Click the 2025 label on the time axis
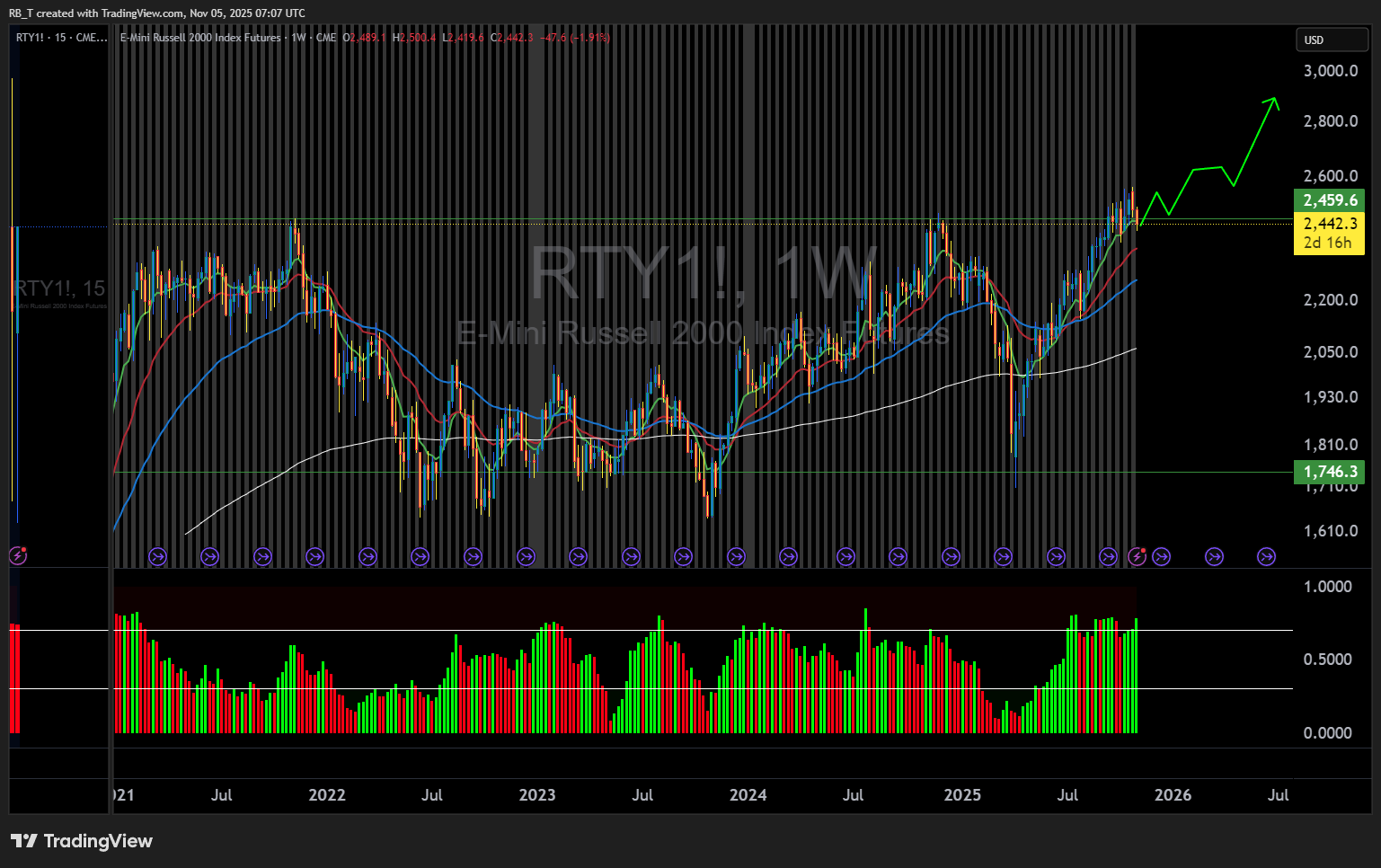Screen dimensions: 1381x868 [962, 795]
